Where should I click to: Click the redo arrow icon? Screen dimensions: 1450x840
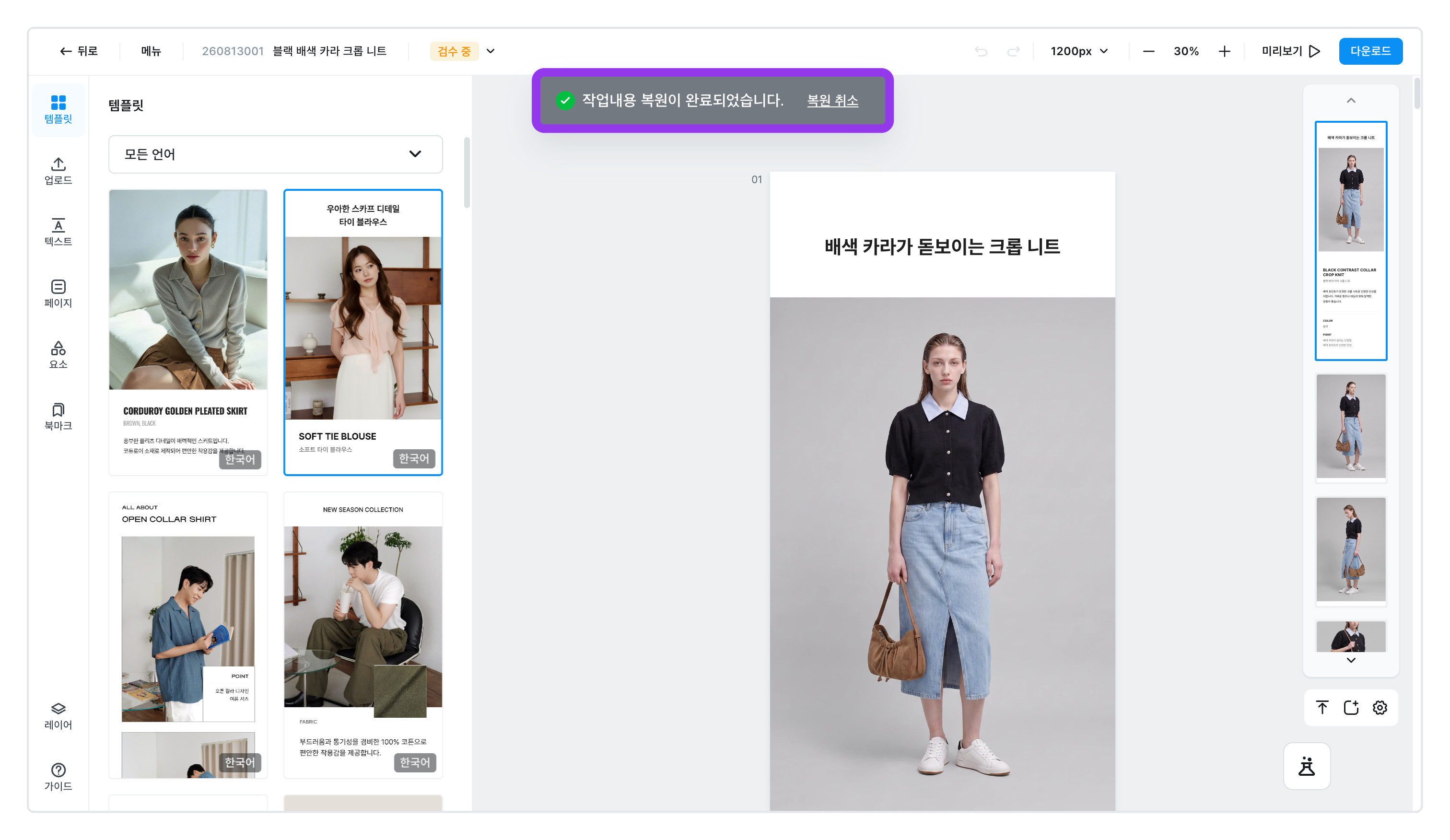pos(1013,51)
